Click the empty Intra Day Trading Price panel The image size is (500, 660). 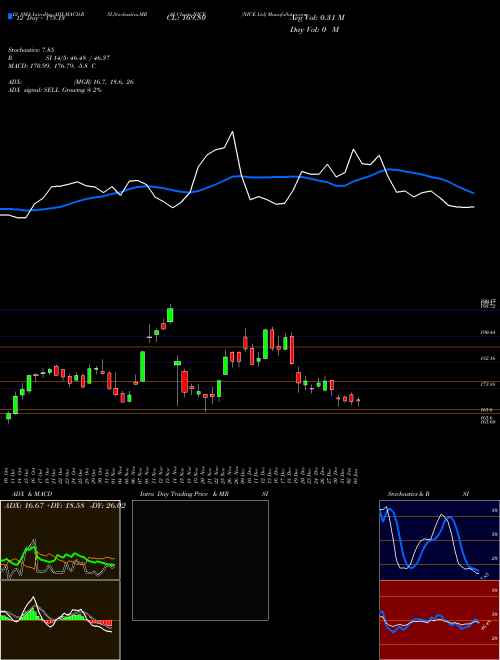[200, 560]
